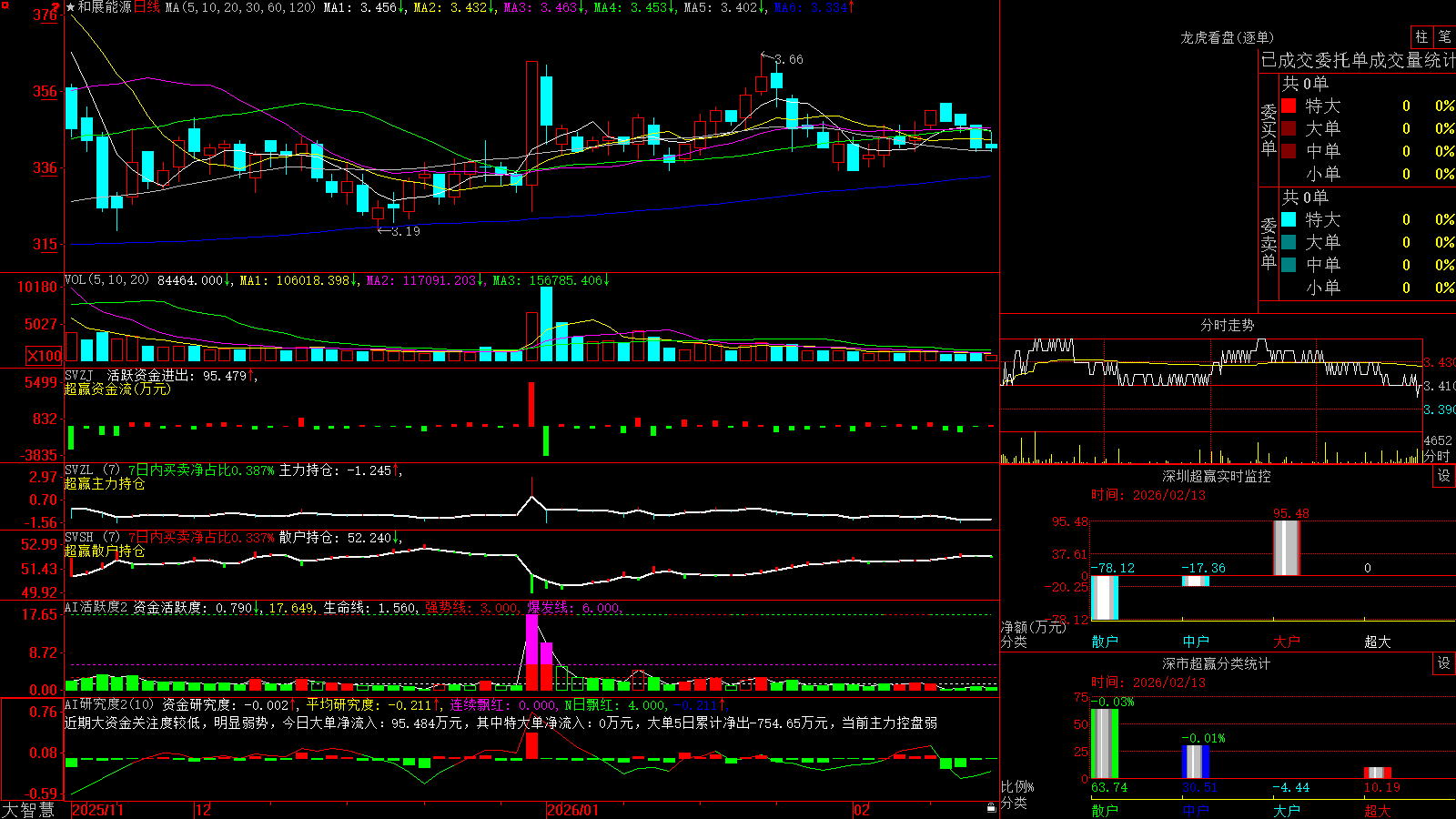1456x819 pixels.
Task: Click the stock name 和展能源
Action: pos(105,7)
